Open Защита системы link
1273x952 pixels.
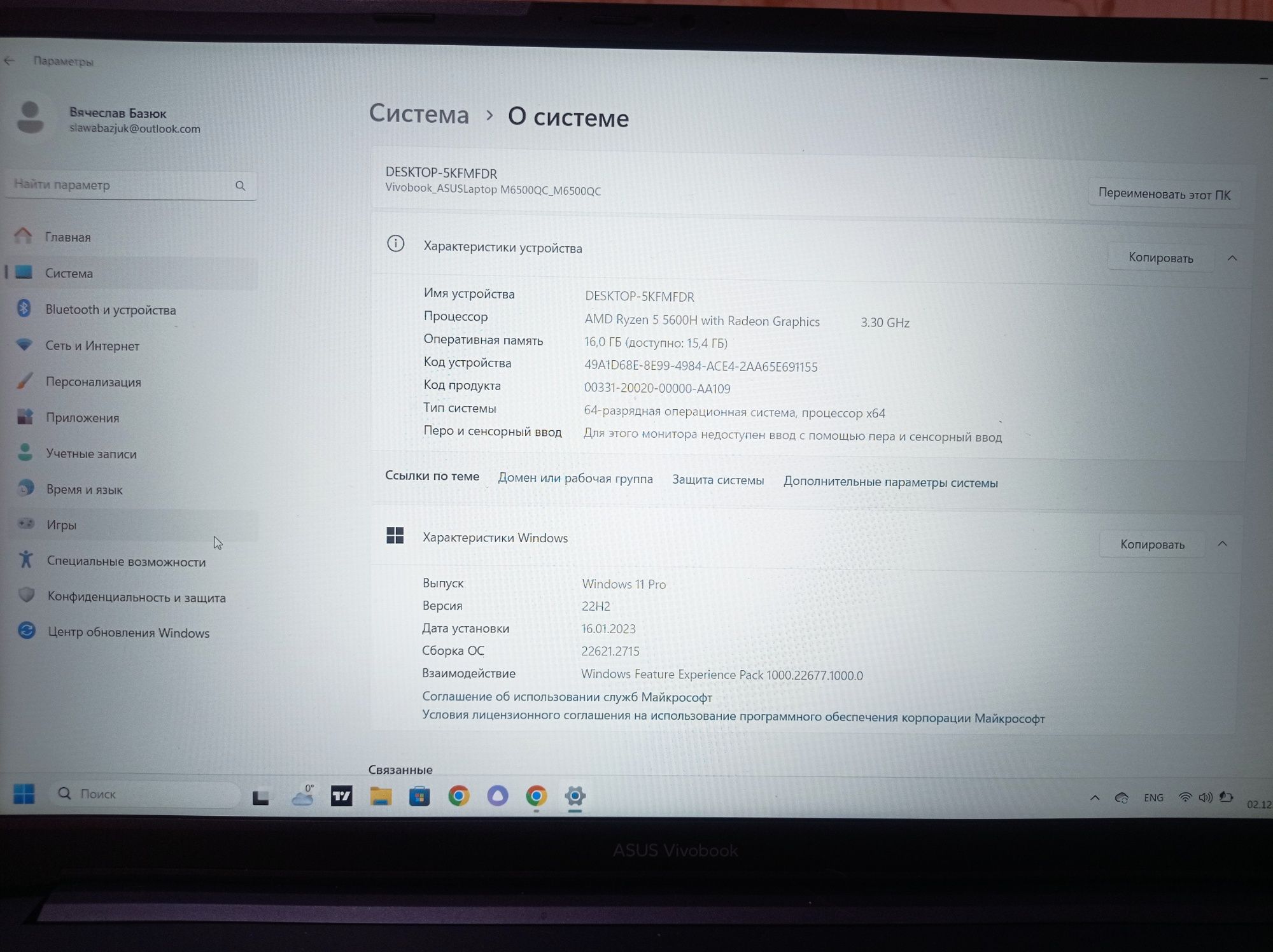(x=718, y=480)
